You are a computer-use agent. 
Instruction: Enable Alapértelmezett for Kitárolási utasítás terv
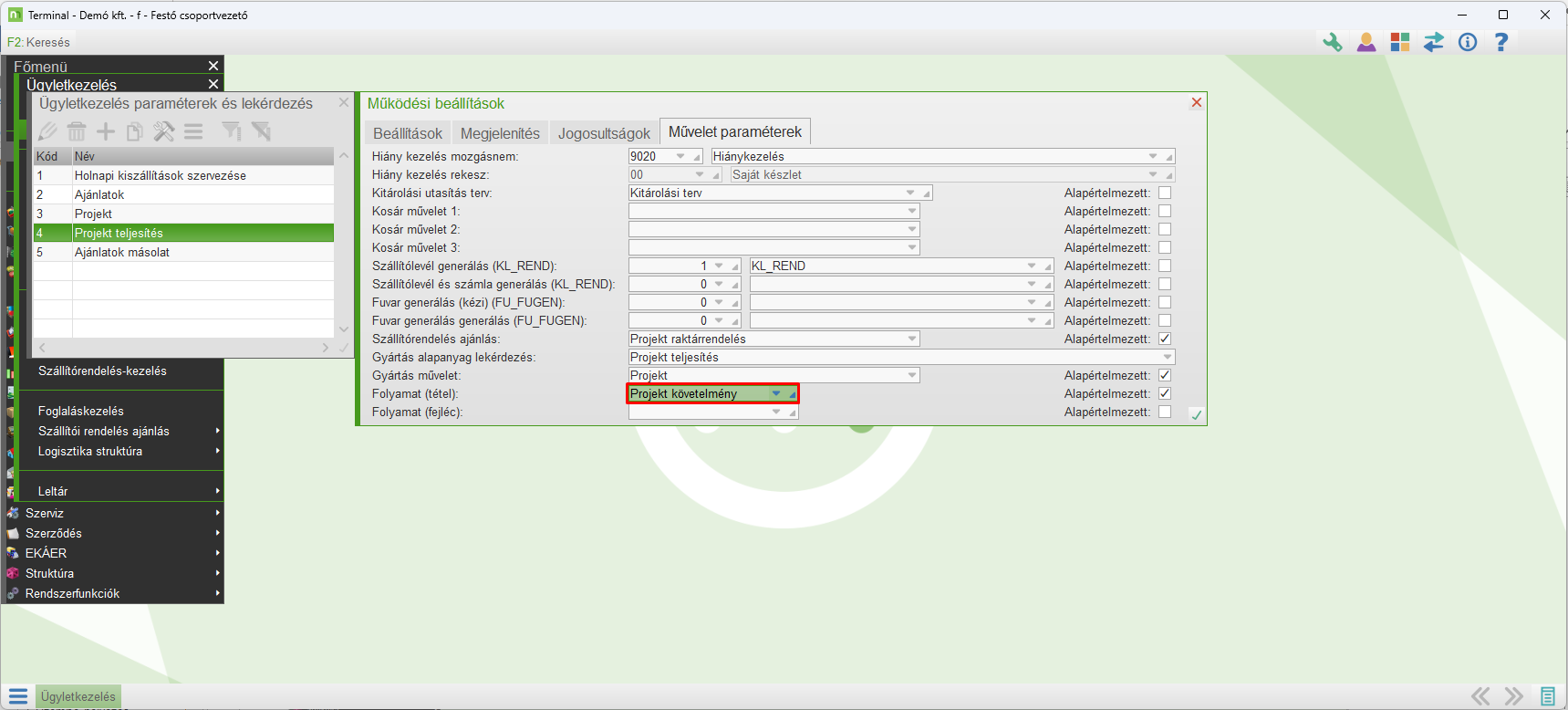tap(1165, 193)
